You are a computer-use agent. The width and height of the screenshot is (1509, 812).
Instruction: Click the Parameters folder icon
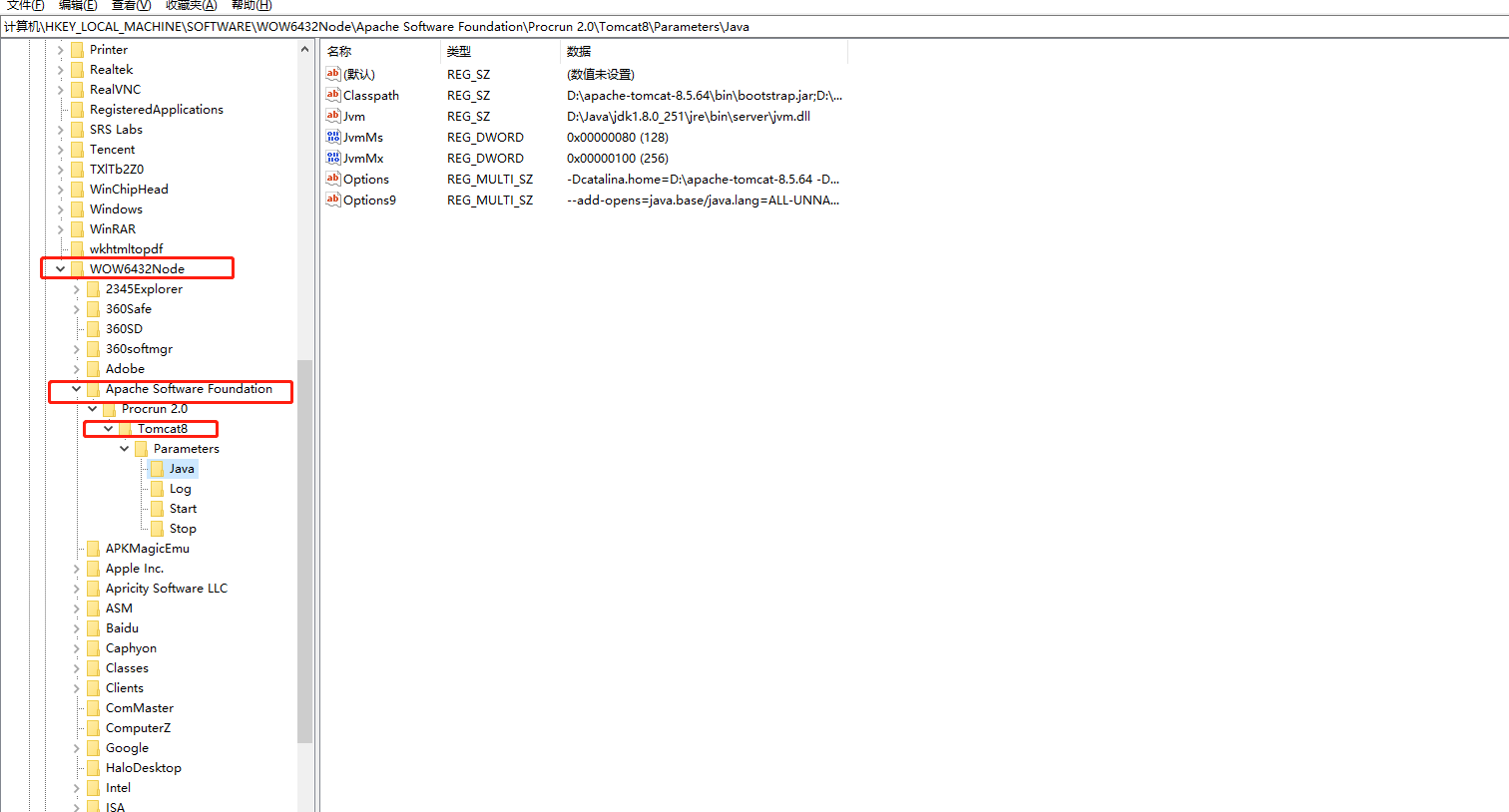click(x=142, y=448)
